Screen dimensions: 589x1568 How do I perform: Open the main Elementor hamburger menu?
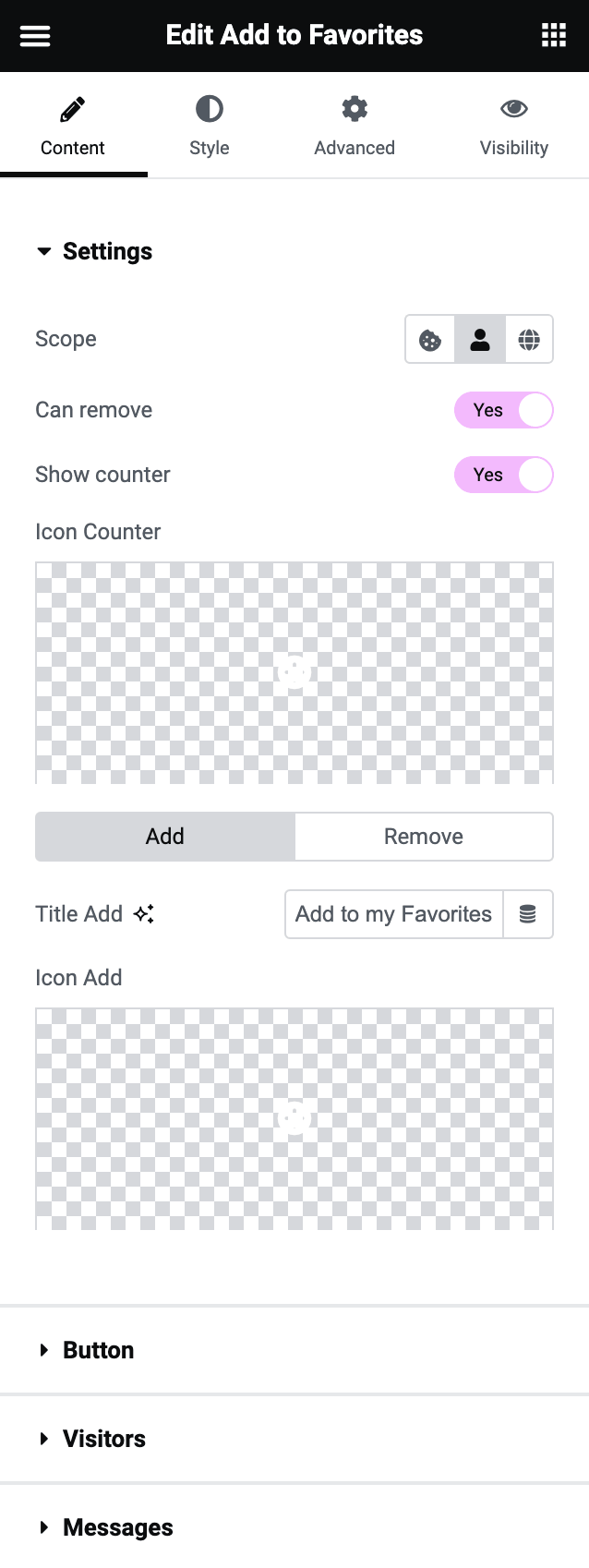tap(35, 35)
